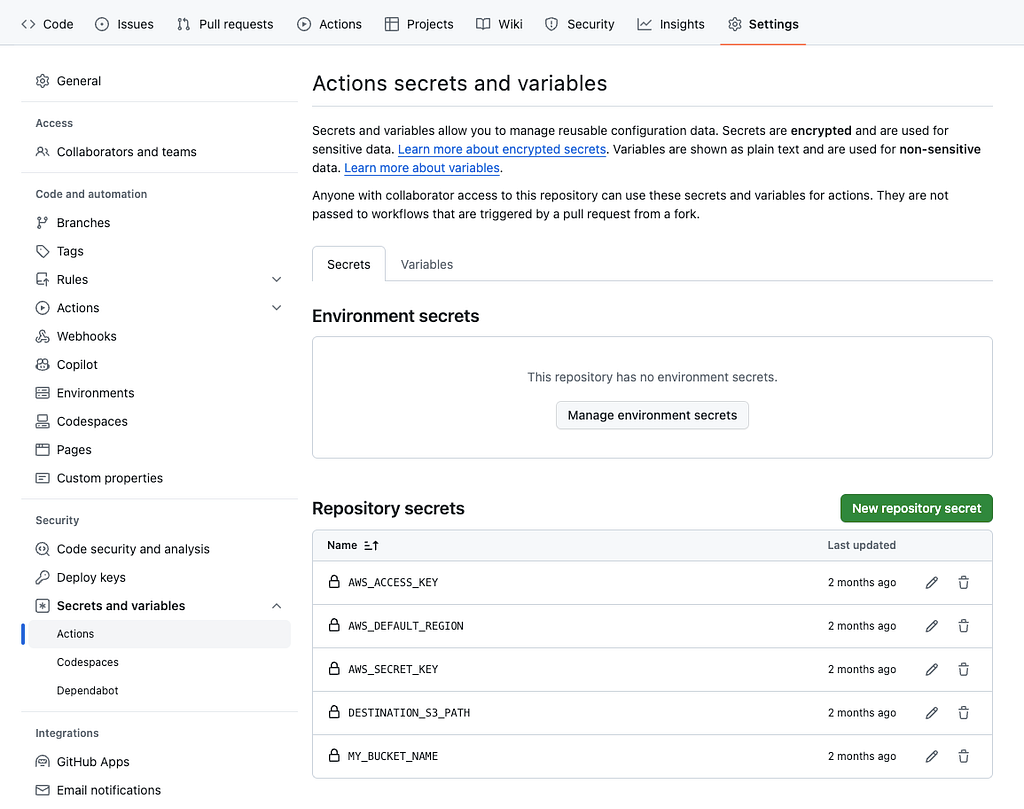The width and height of the screenshot is (1024, 809).
Task: Click the Code security and analysis icon
Action: (x=42, y=549)
